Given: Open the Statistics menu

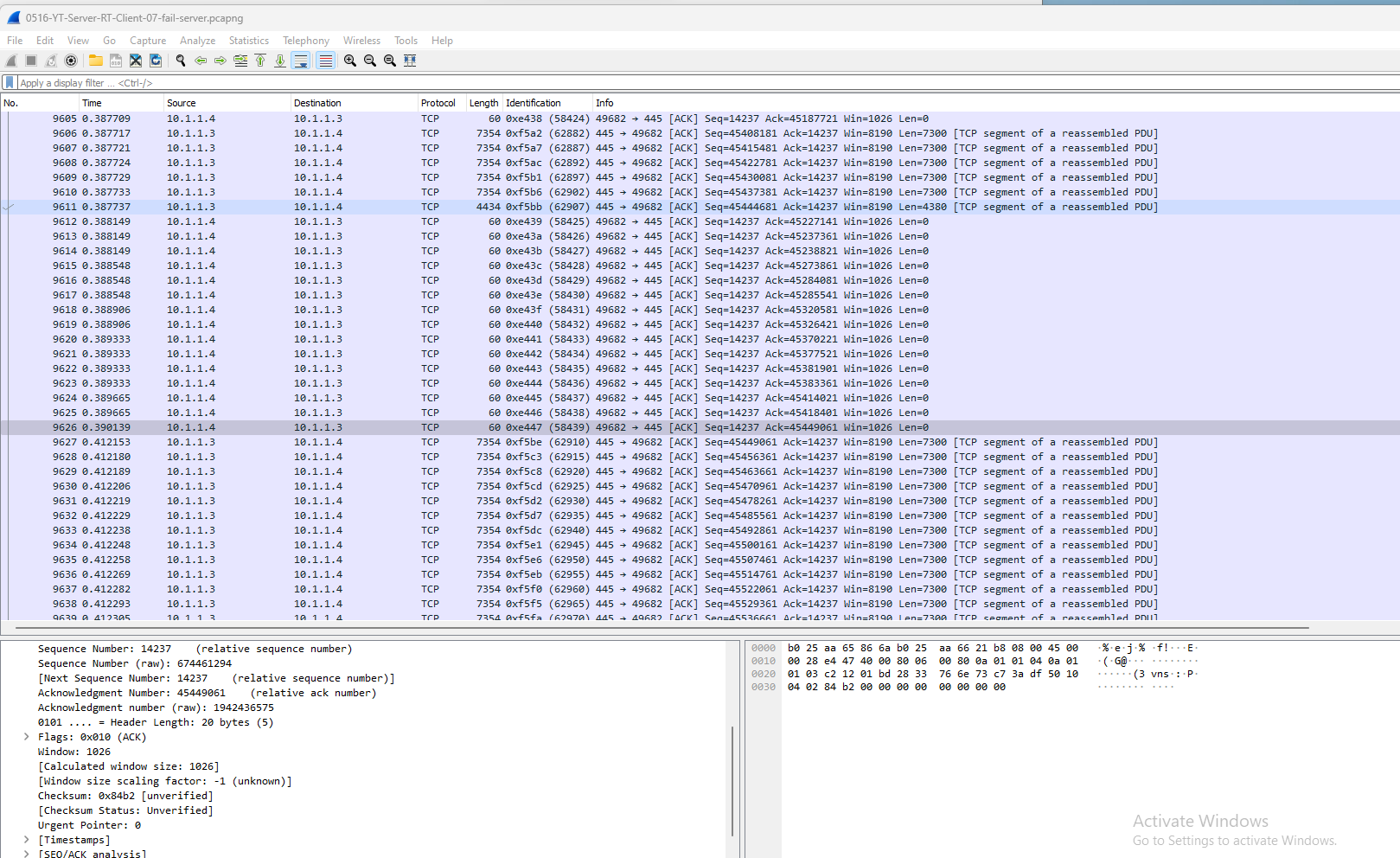Looking at the screenshot, I should point(249,41).
